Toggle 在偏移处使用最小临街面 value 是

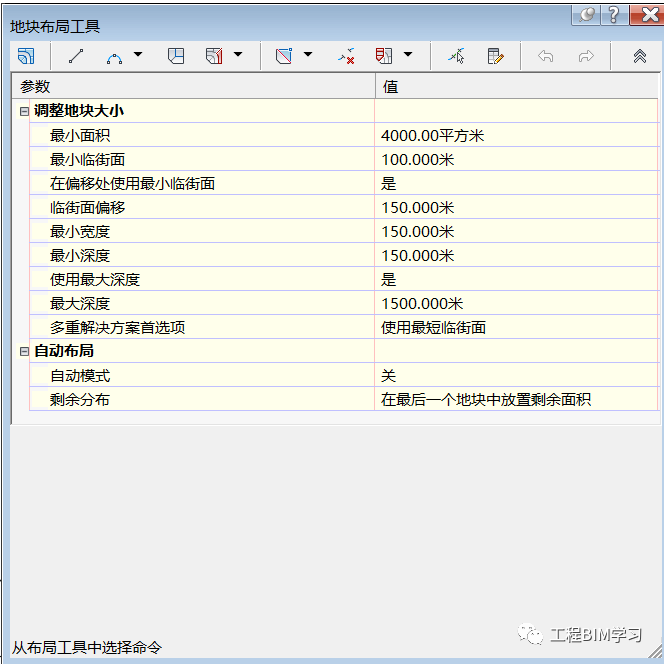(x=517, y=183)
